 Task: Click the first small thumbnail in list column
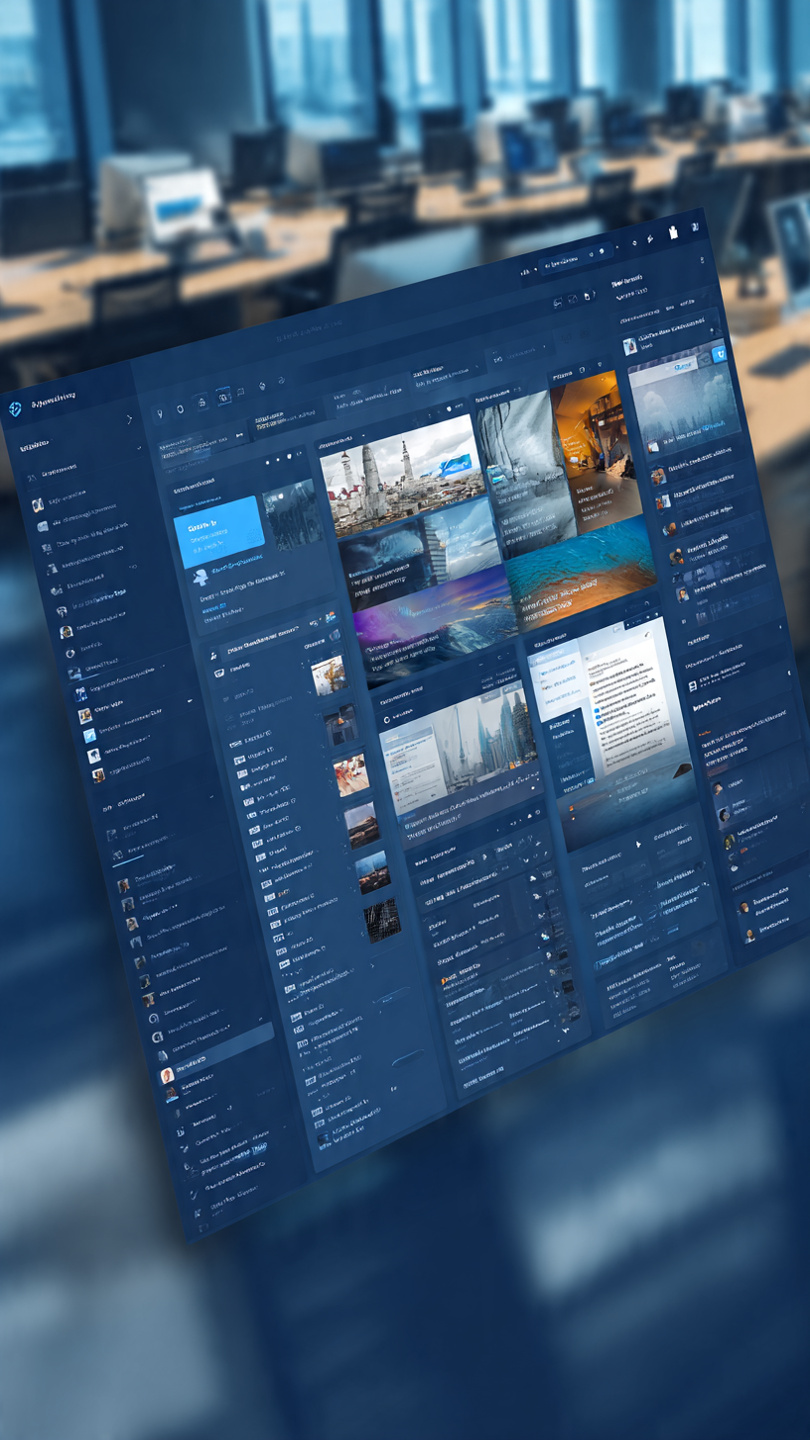[x=327, y=675]
